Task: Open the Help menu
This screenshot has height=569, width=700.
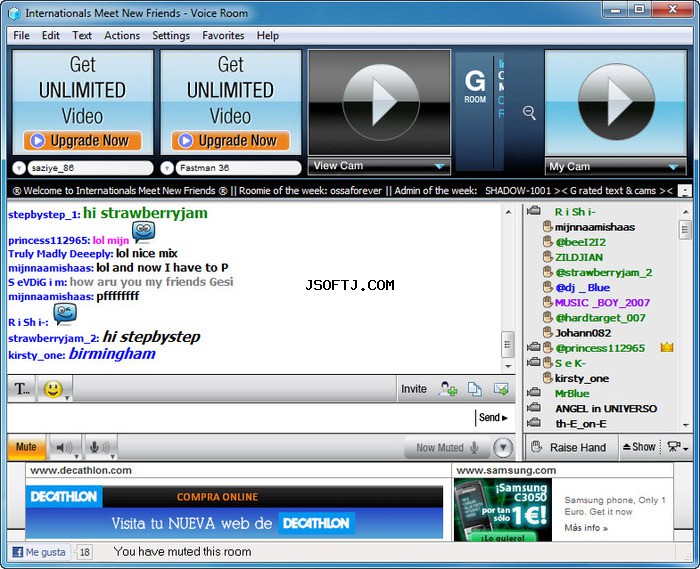Action: click(268, 36)
